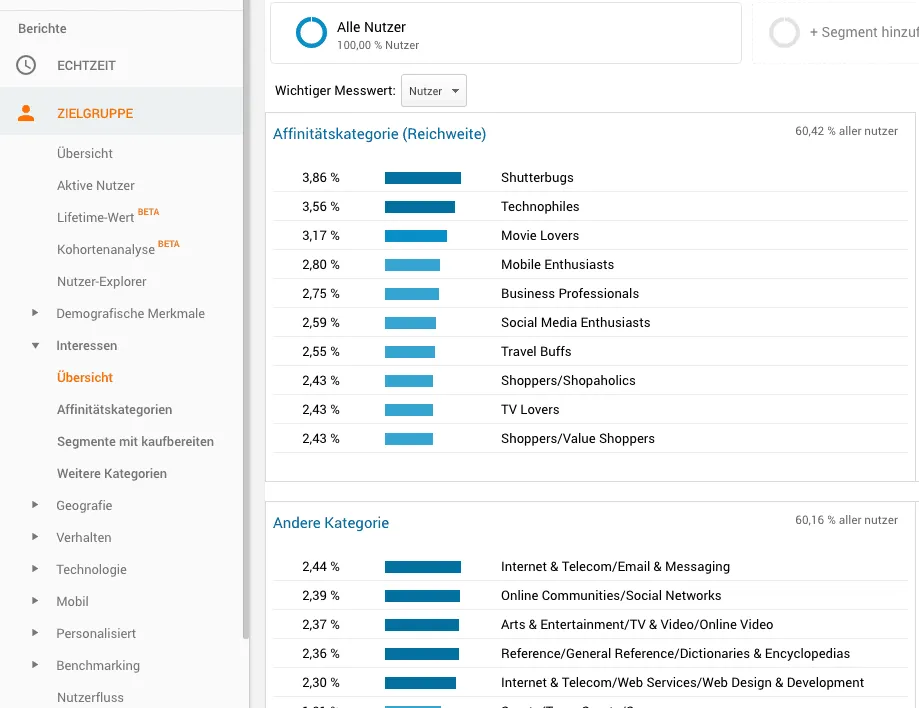Click the circle beside Segment hinzufügen
Screen dimensions: 919x708
pos(784,32)
